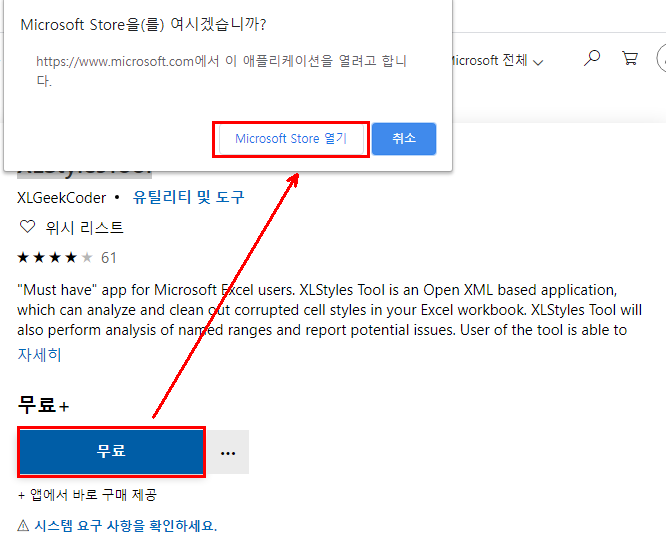
Task: Click the star rating row
Action: [55, 257]
